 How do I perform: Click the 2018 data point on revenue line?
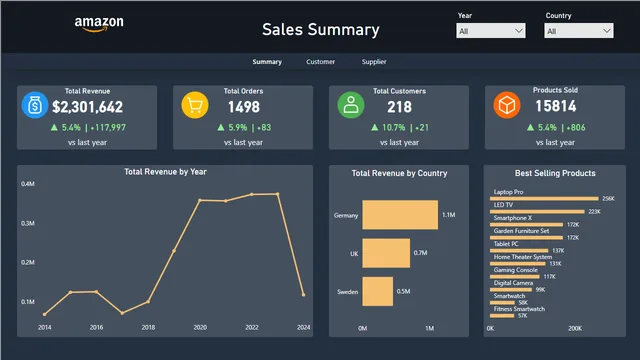click(x=148, y=302)
